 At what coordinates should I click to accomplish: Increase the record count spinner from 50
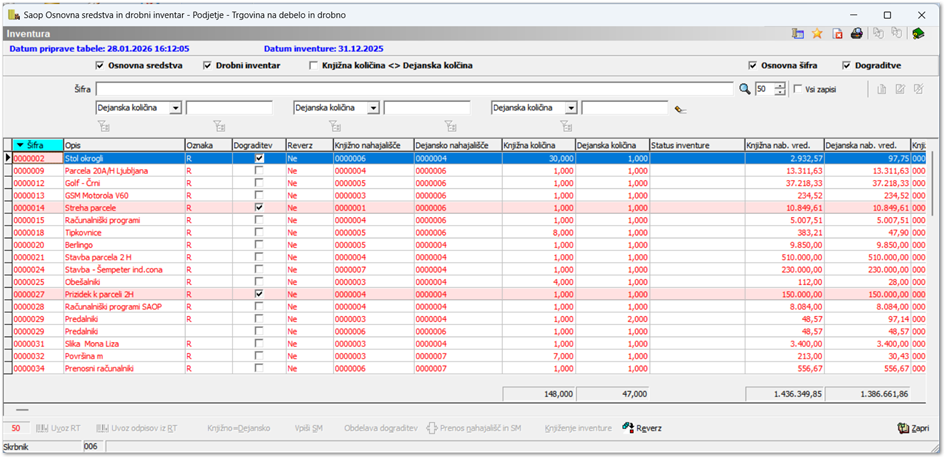pos(779,85)
